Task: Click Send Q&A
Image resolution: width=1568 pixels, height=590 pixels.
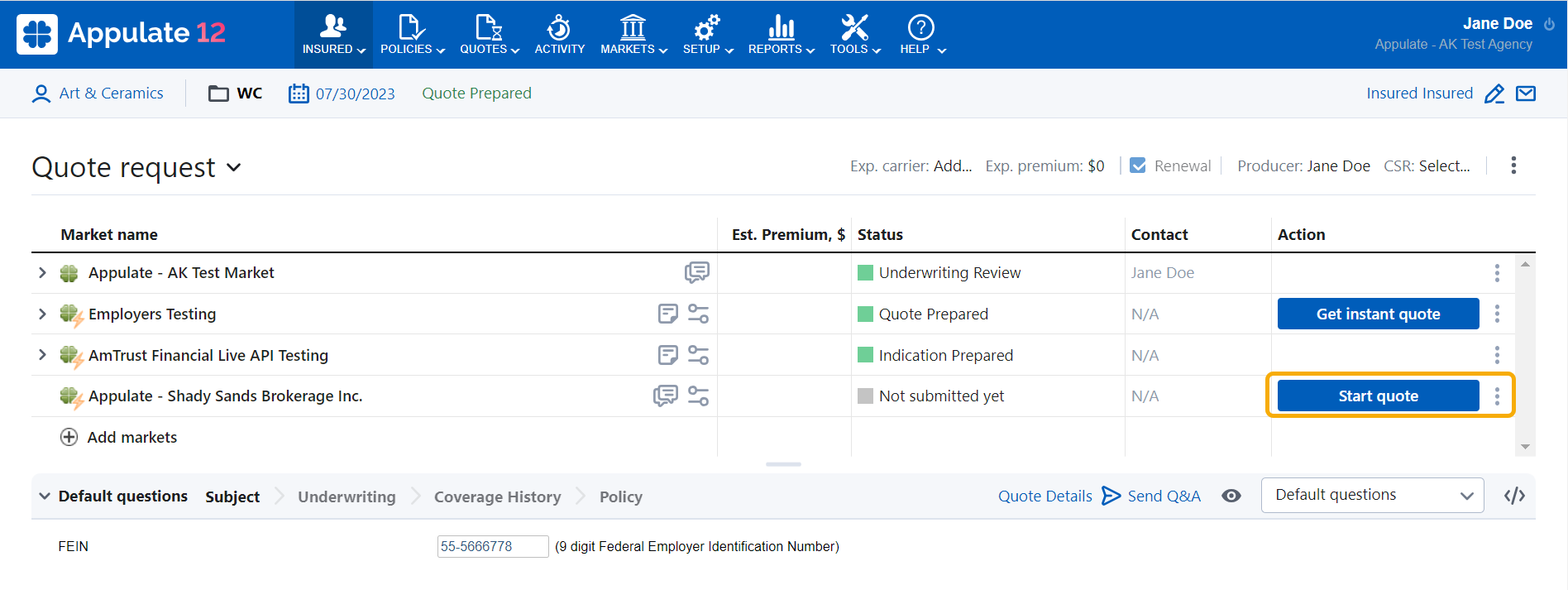Action: (1151, 496)
